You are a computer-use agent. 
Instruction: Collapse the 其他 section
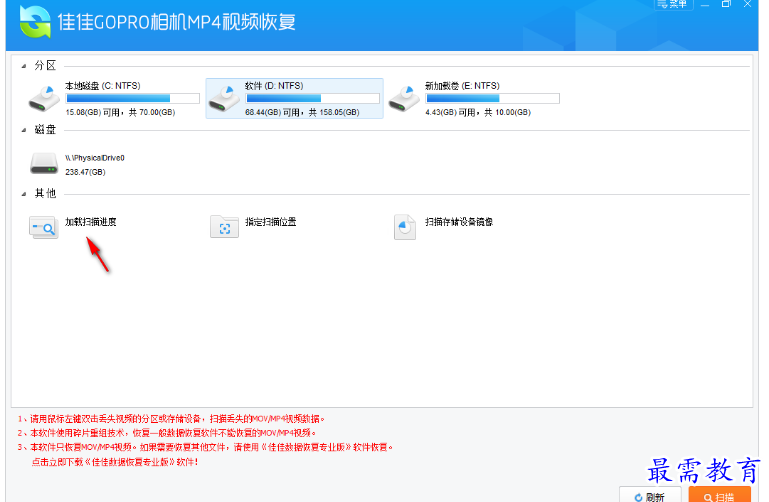point(24,194)
